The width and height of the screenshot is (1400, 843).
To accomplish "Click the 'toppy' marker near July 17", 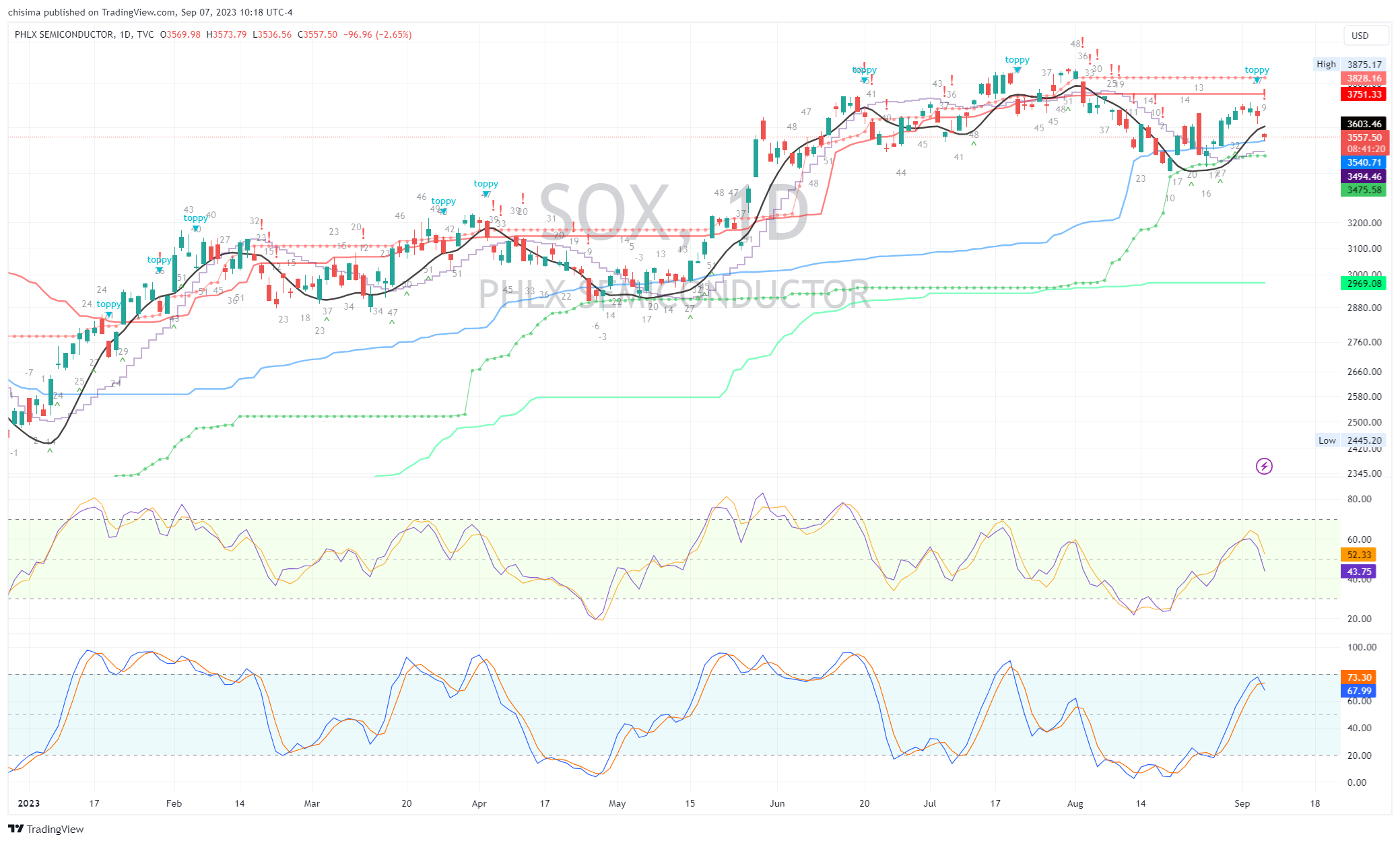I will click(1017, 60).
